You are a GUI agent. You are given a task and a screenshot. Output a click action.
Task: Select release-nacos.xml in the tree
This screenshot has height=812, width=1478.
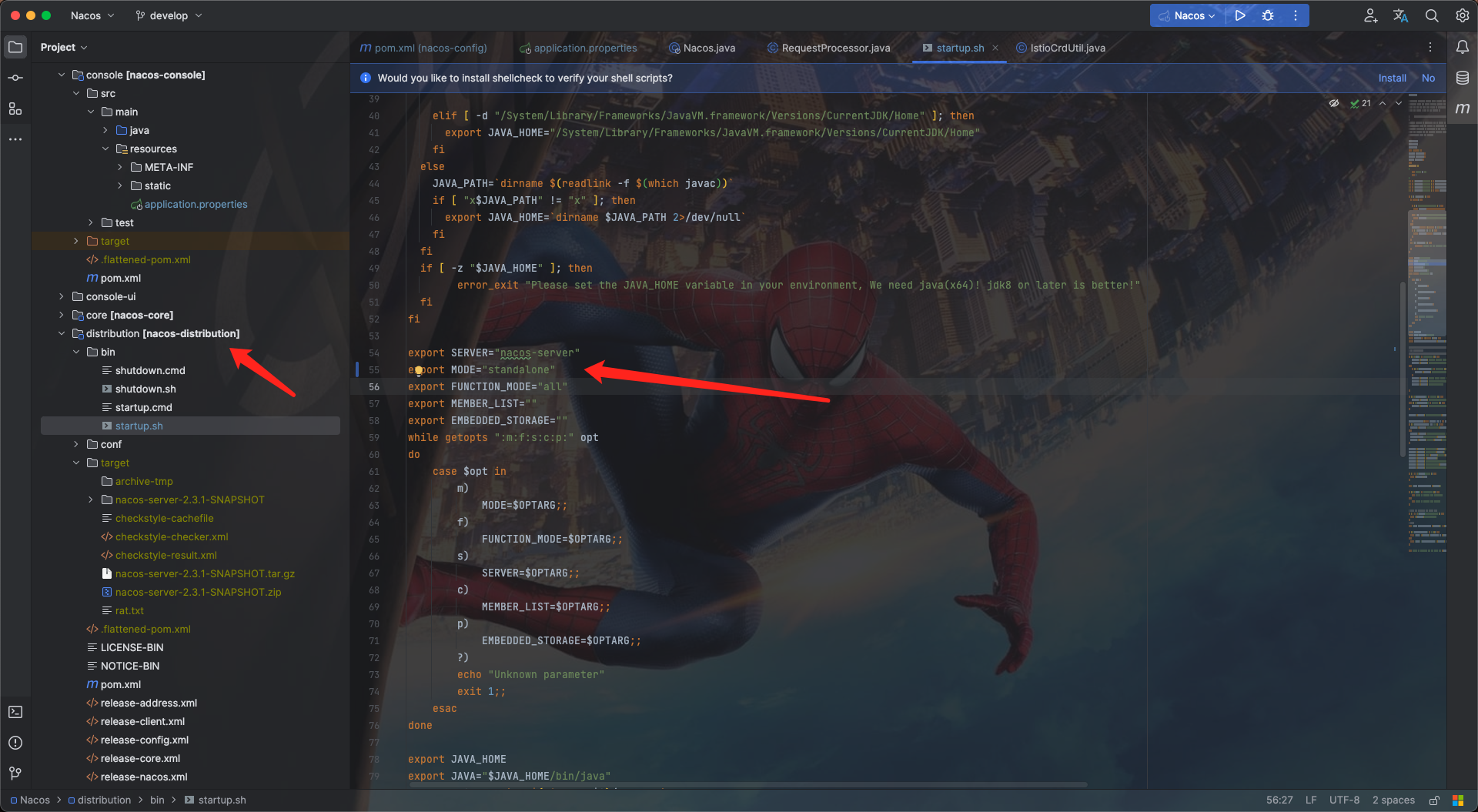(144, 777)
